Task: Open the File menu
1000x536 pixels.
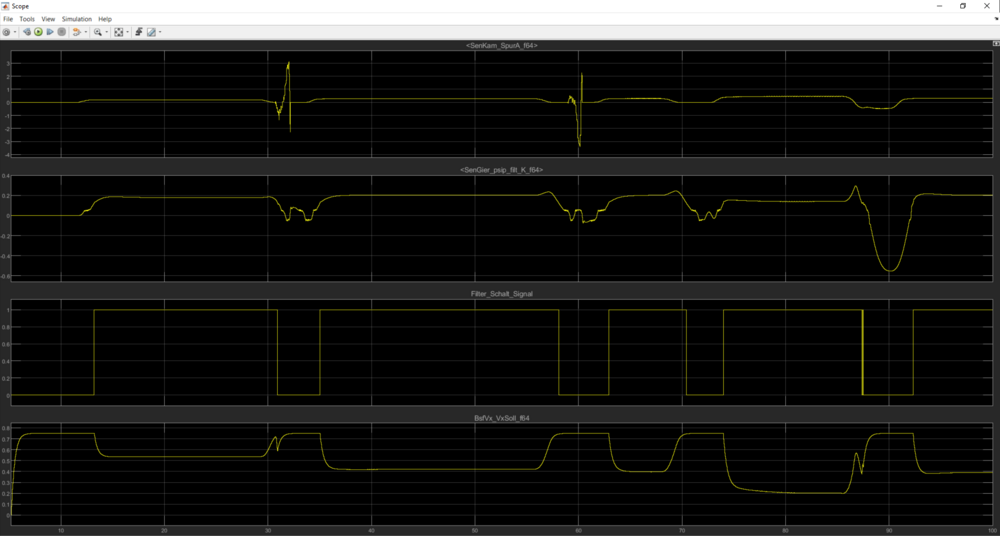Action: pos(9,19)
